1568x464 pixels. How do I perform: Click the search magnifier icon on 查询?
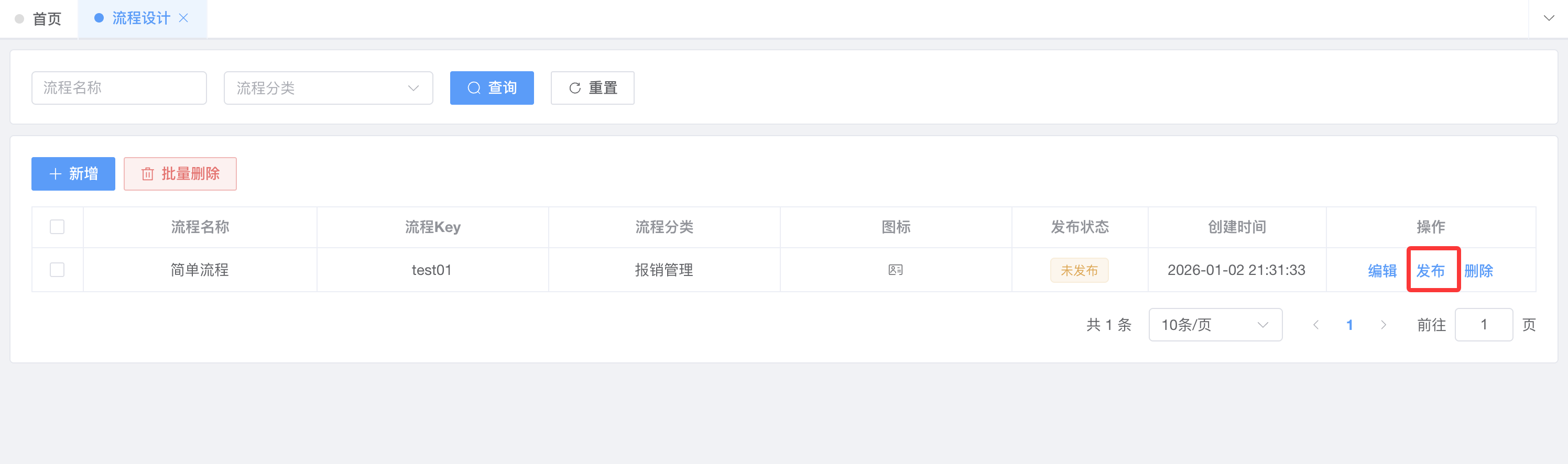[x=474, y=88]
